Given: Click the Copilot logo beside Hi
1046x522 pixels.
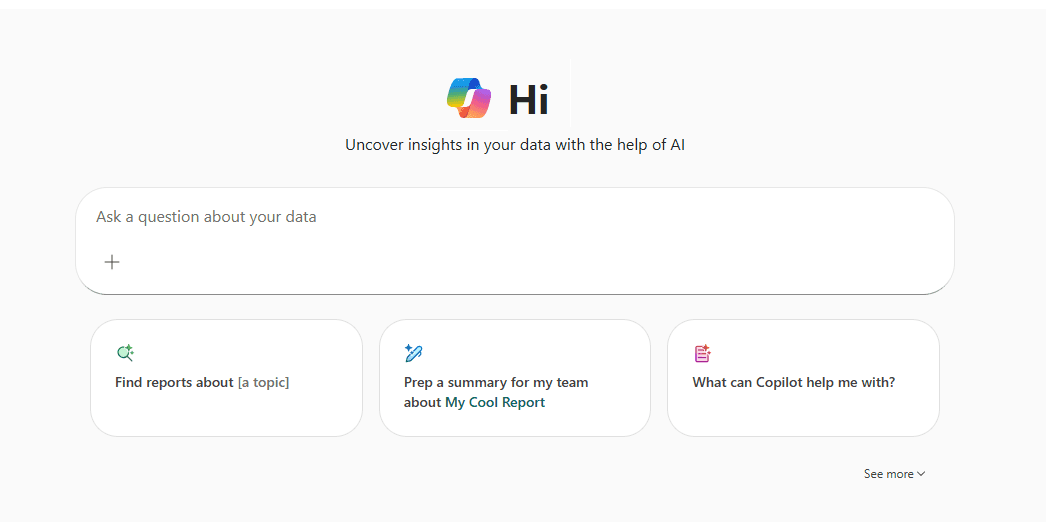Looking at the screenshot, I should pos(469,99).
